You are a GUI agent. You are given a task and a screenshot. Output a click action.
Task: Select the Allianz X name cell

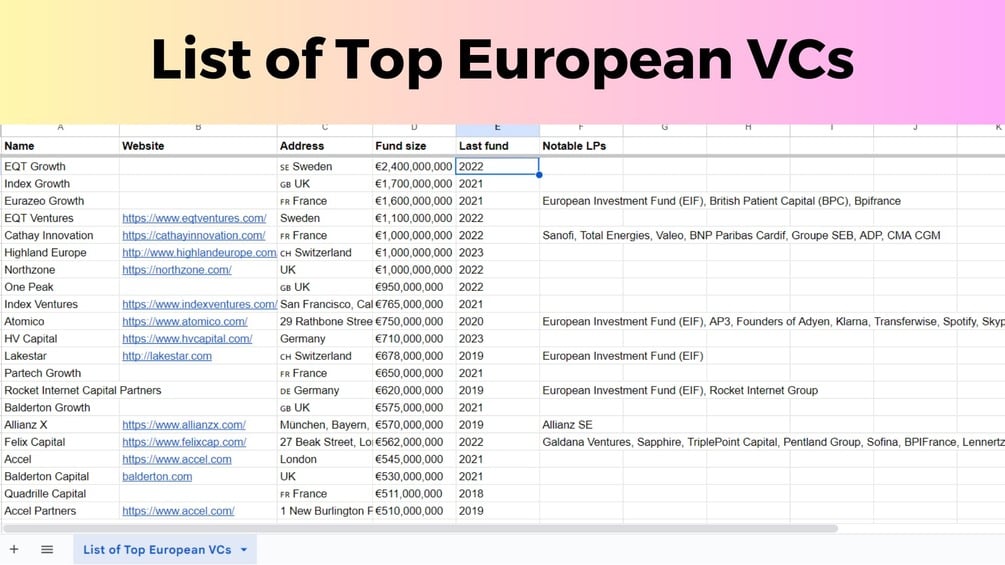click(60, 425)
